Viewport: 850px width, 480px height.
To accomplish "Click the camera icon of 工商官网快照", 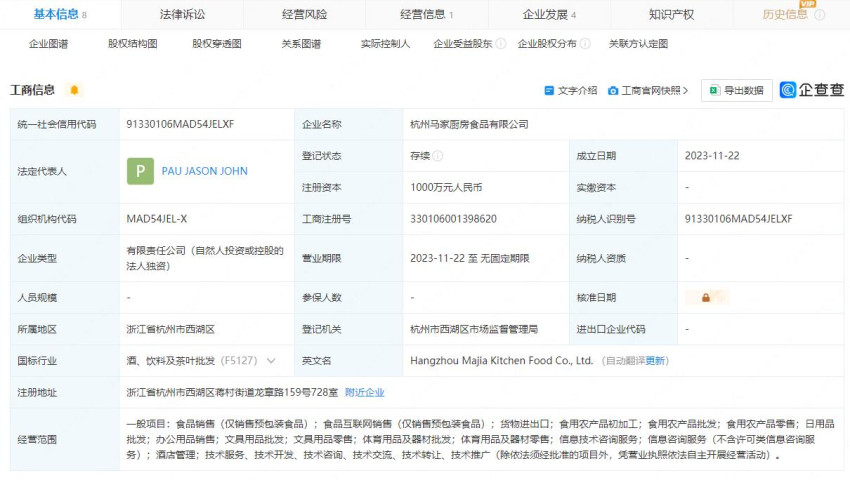I will [613, 91].
